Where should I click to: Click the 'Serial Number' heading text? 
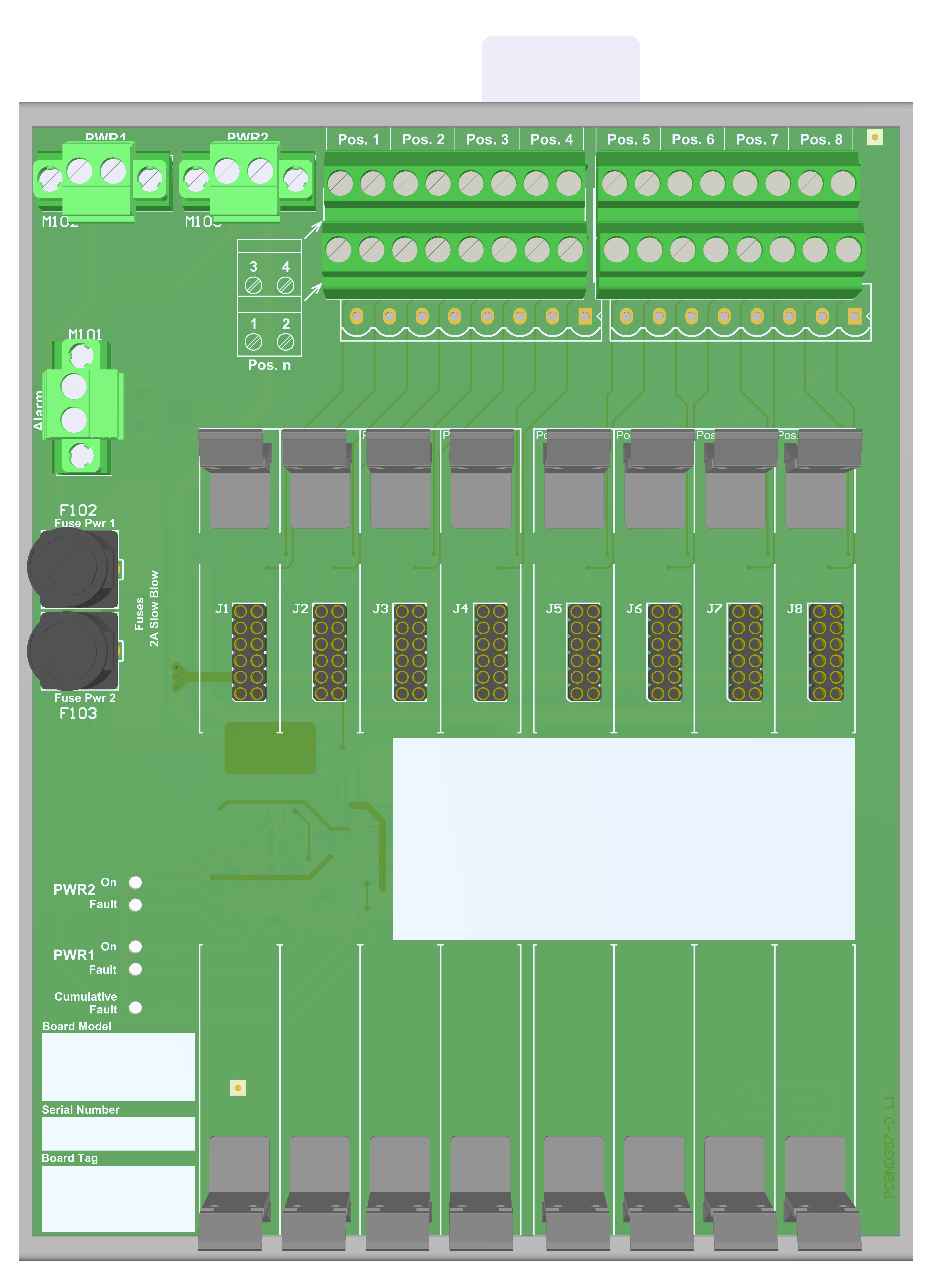(x=81, y=1109)
